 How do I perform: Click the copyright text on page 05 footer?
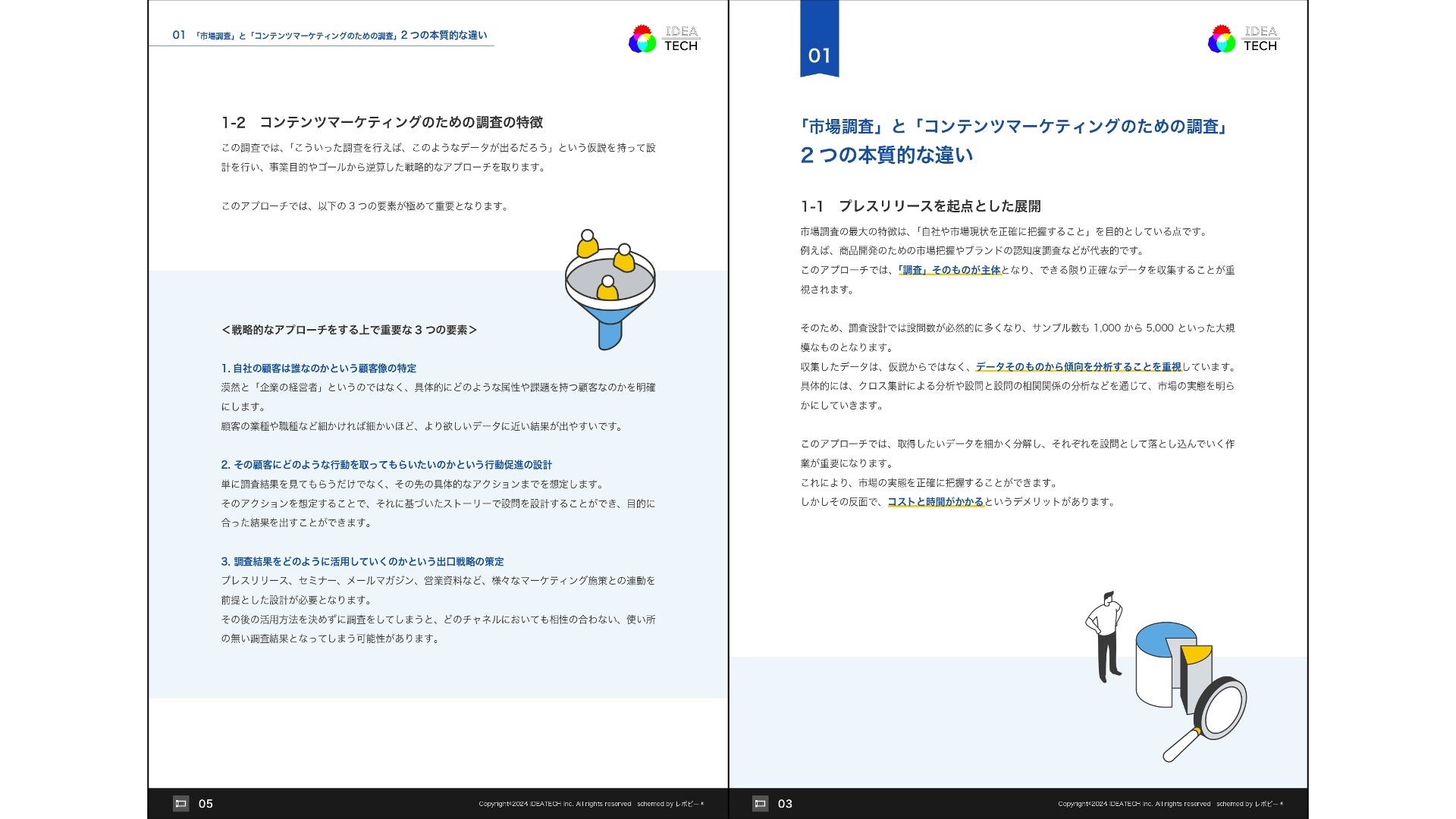[x=554, y=804]
